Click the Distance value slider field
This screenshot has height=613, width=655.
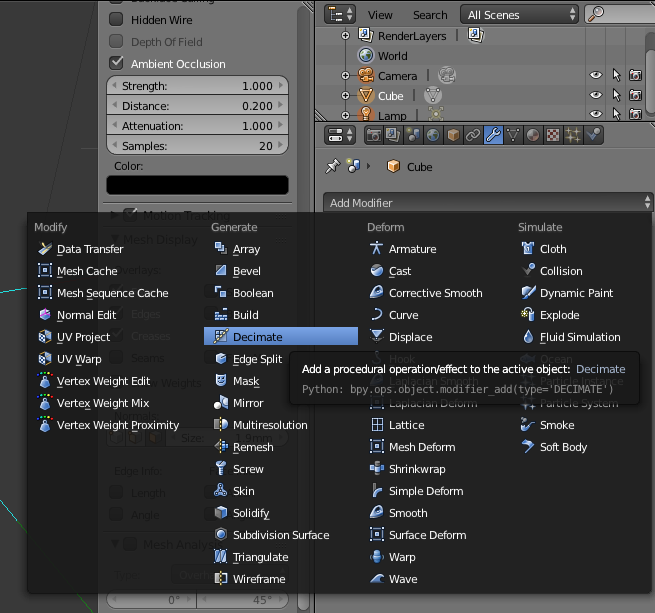(198, 106)
